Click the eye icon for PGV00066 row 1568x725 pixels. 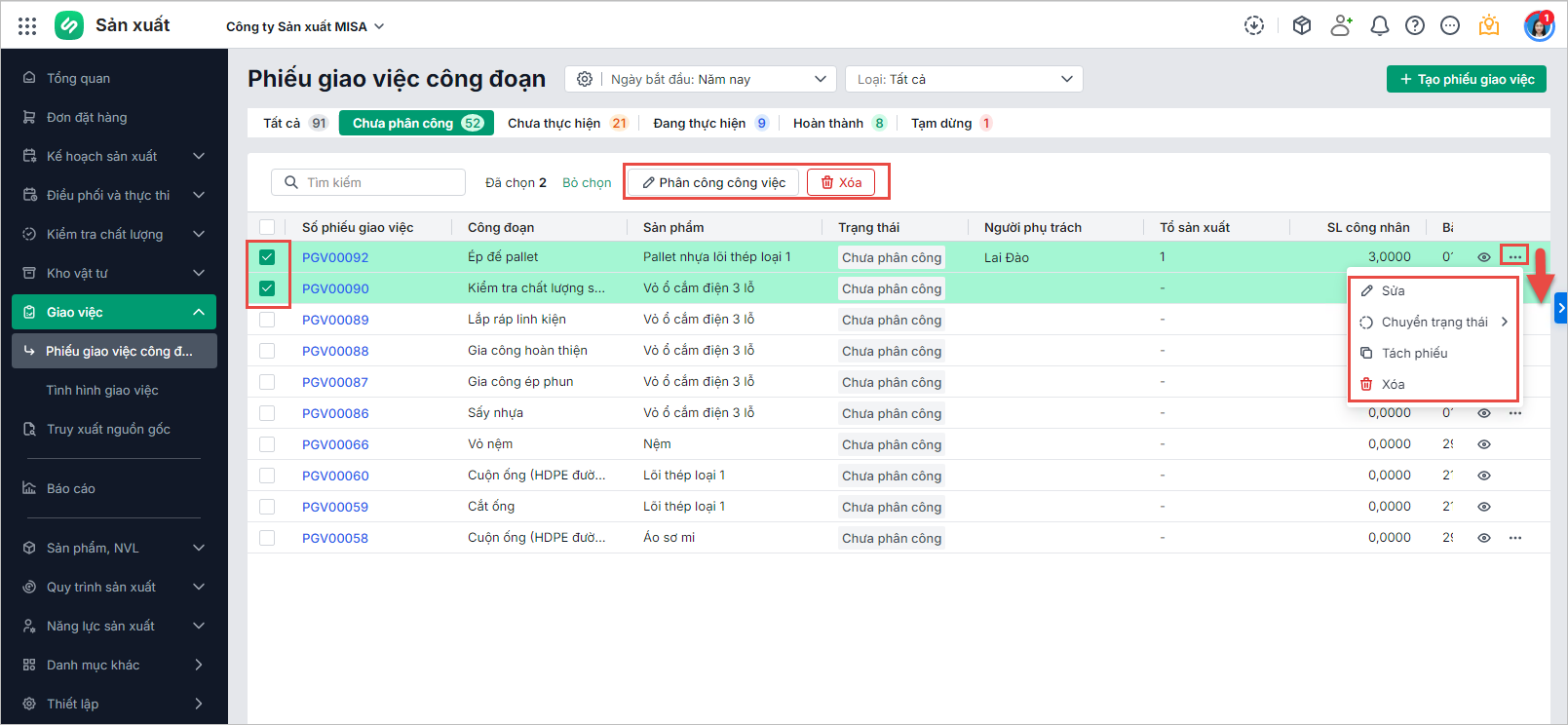(x=1483, y=444)
